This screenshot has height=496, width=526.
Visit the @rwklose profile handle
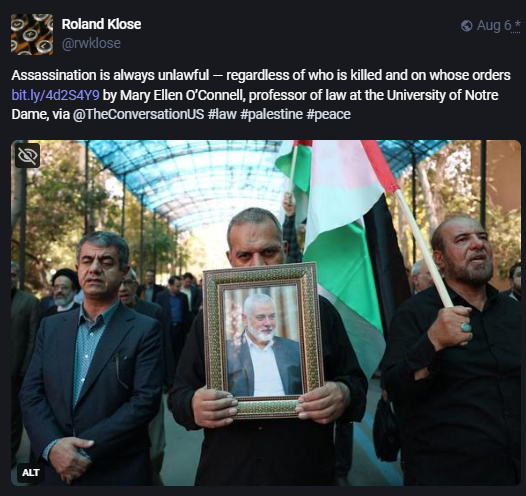pos(91,43)
